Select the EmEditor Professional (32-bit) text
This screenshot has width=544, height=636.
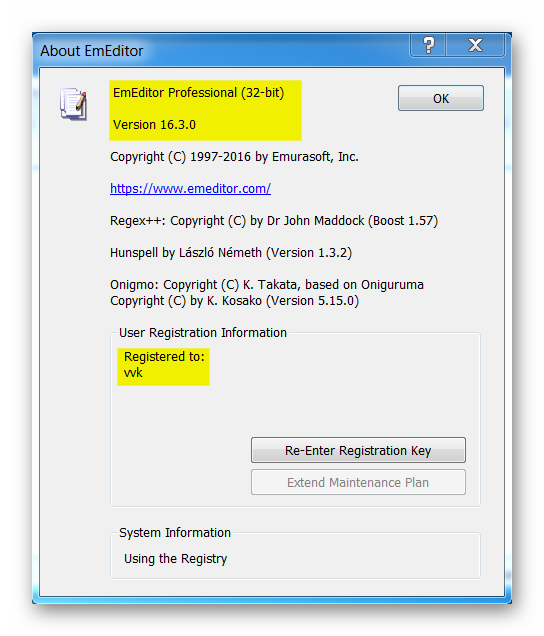pyautogui.click(x=198, y=93)
